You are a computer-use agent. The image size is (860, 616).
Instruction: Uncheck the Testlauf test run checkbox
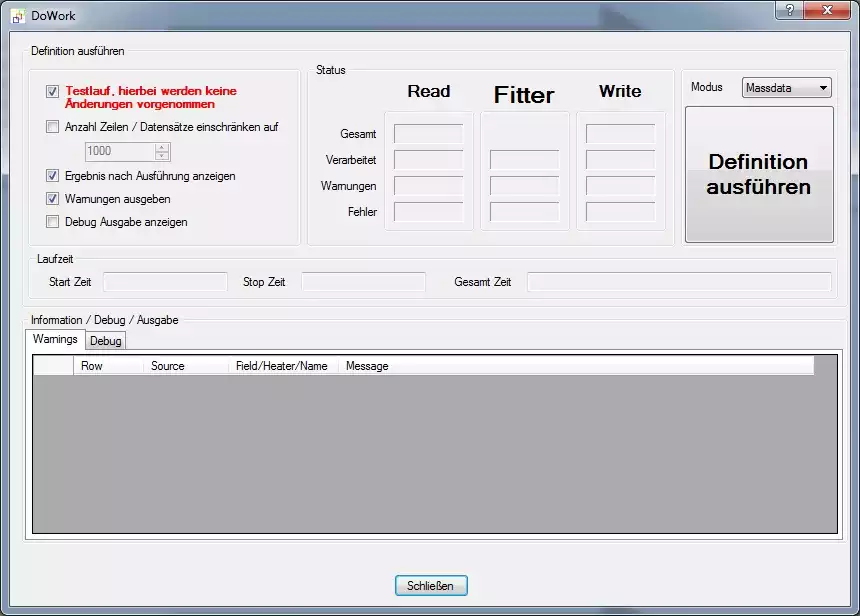click(53, 91)
